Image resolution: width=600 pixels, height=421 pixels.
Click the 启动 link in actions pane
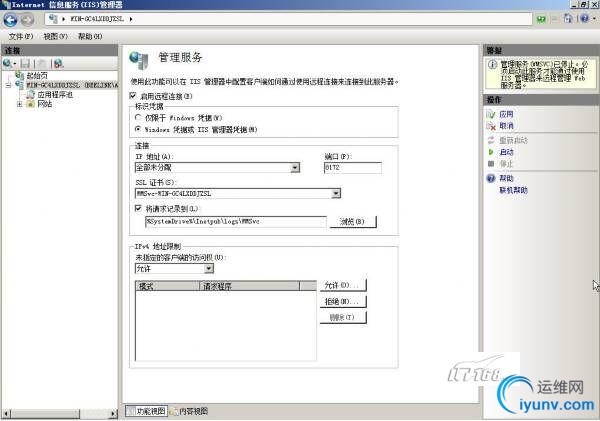point(506,152)
